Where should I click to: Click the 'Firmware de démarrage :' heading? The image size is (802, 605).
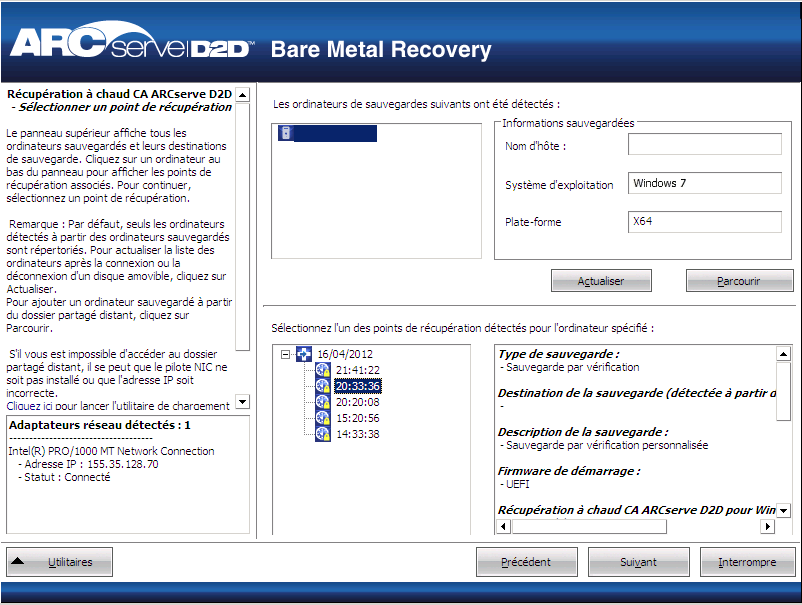tap(569, 471)
